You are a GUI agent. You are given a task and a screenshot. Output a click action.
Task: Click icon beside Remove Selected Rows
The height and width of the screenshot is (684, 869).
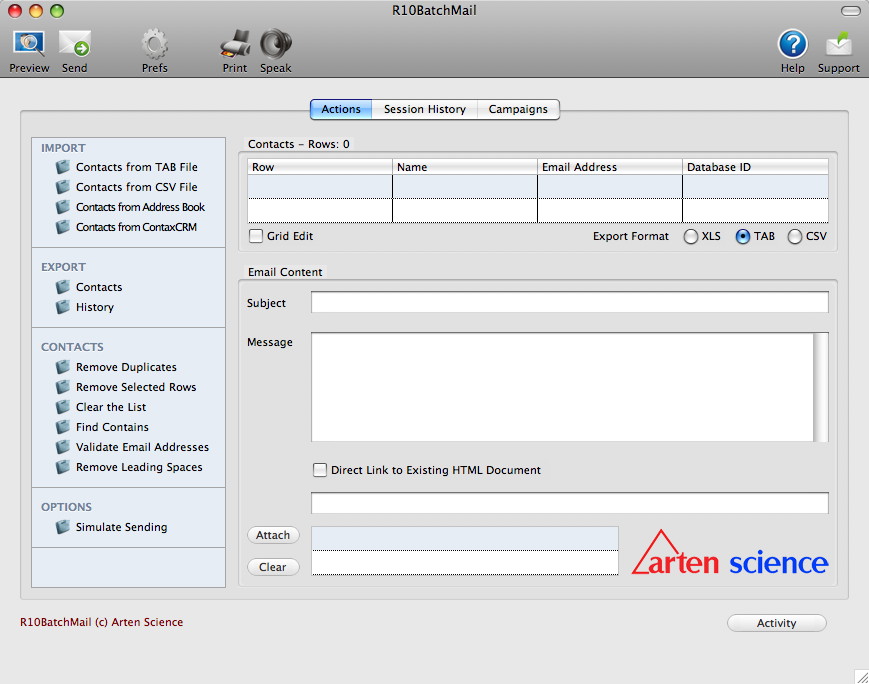(63, 387)
